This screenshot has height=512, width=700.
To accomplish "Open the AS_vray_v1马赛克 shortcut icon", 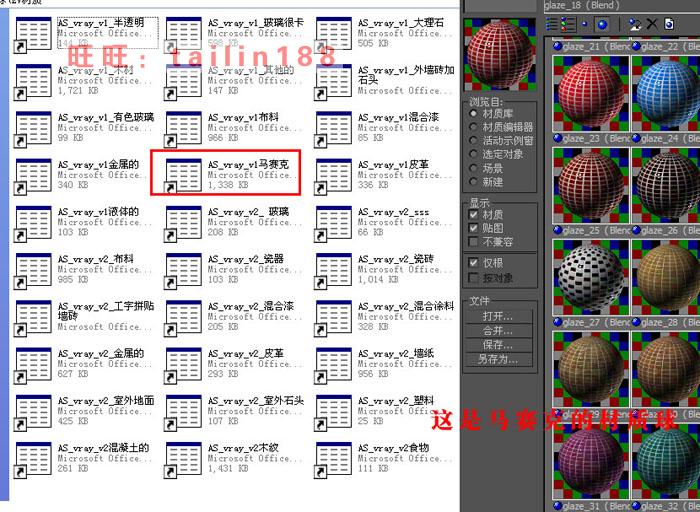I will (183, 176).
